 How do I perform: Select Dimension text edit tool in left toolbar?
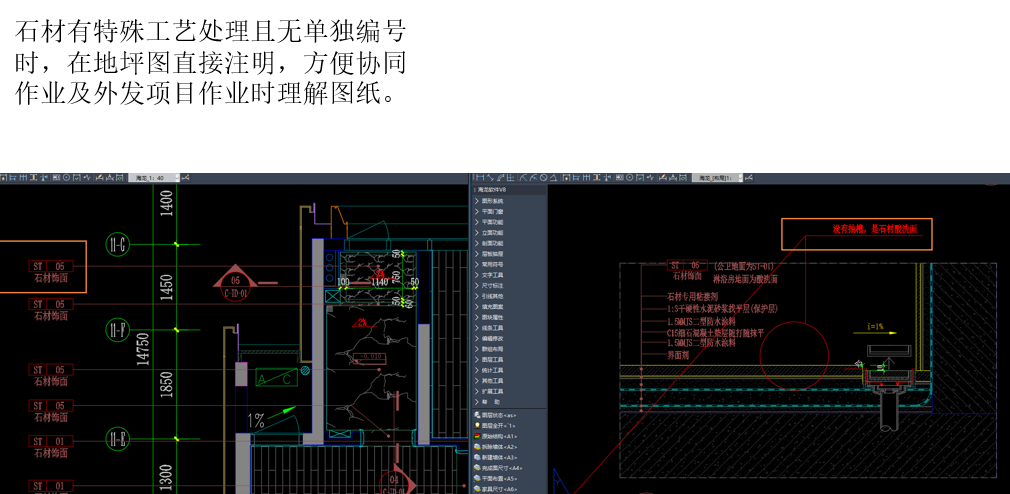point(109,178)
